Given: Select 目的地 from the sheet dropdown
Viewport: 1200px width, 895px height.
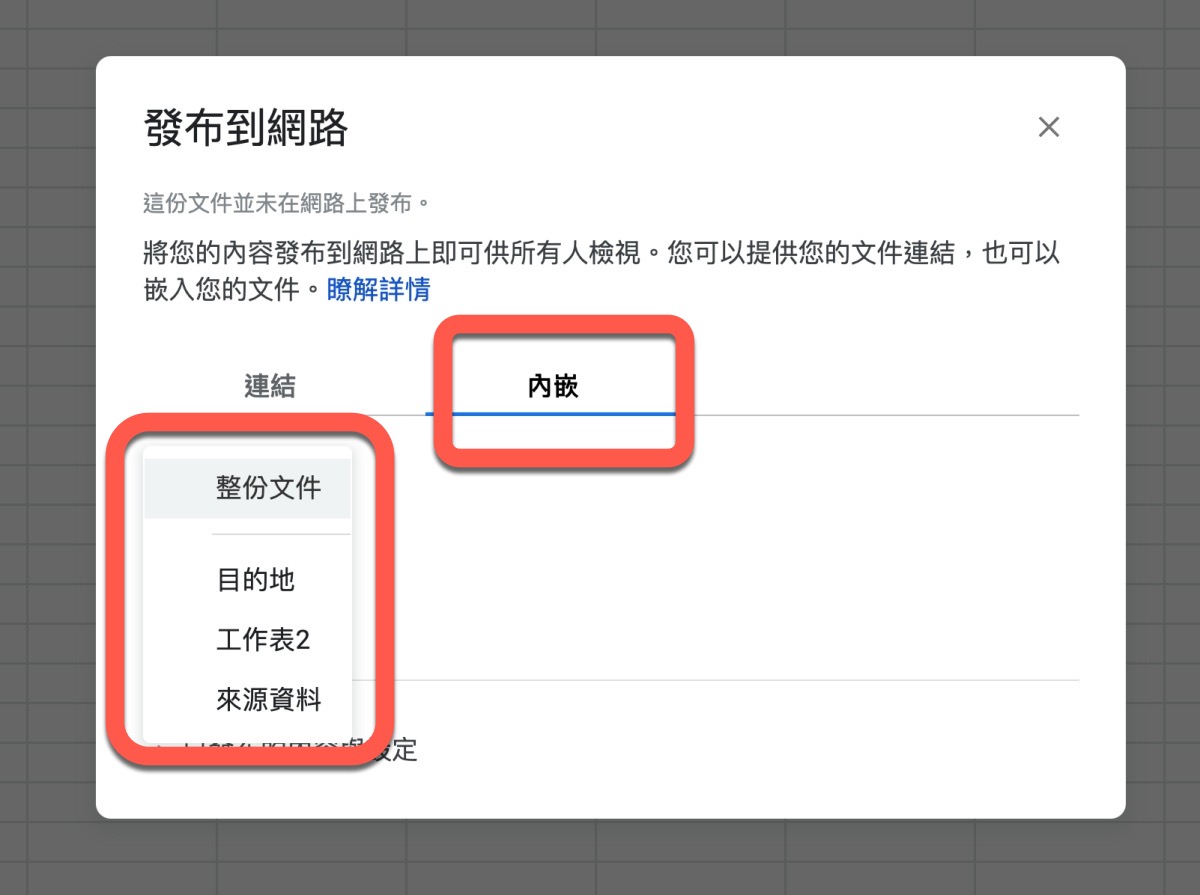Looking at the screenshot, I should point(256,580).
